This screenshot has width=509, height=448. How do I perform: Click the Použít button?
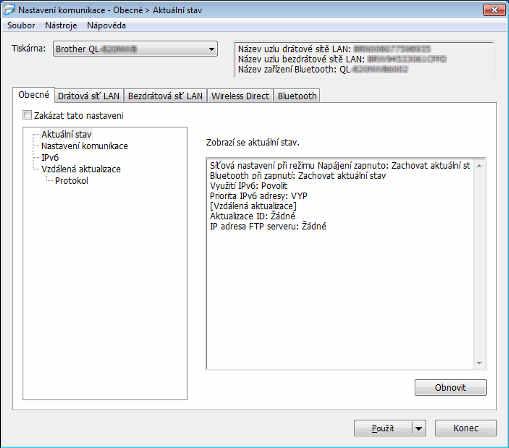[x=383, y=428]
